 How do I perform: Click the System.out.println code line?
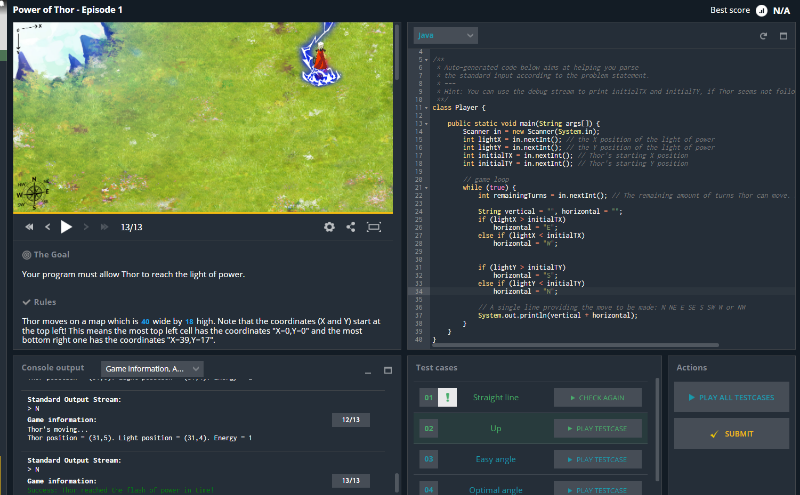[558, 315]
